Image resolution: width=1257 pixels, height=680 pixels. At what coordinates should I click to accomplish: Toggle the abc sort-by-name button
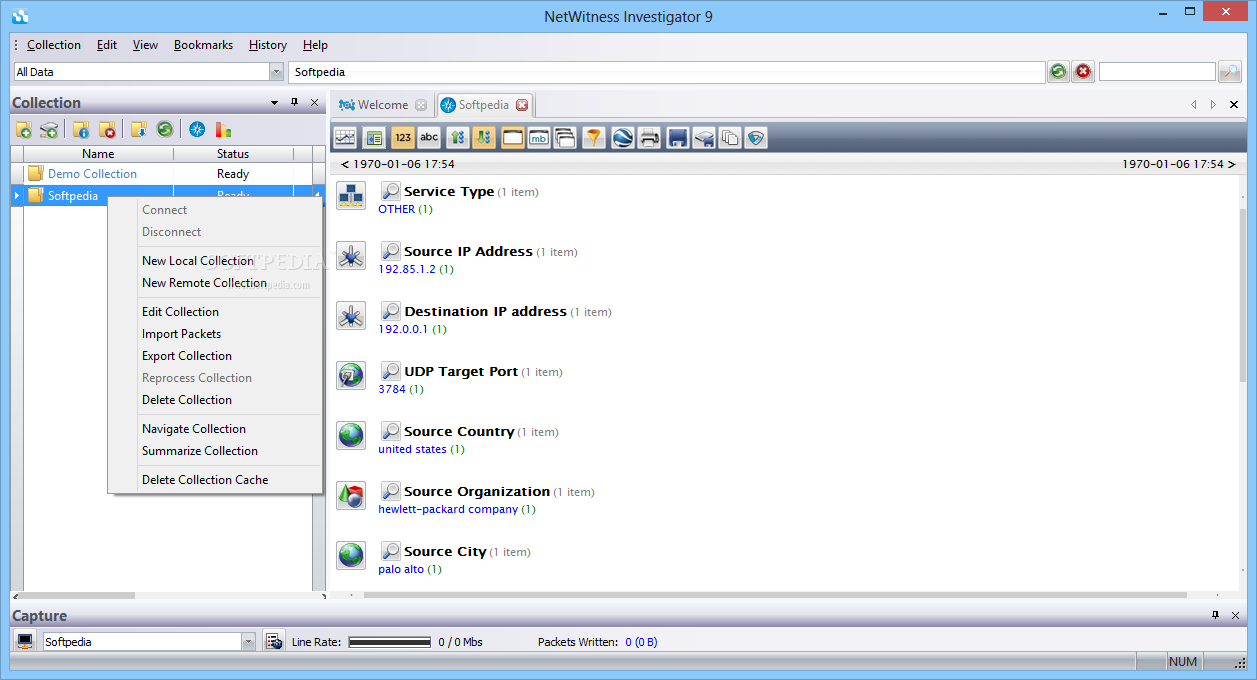(x=429, y=138)
